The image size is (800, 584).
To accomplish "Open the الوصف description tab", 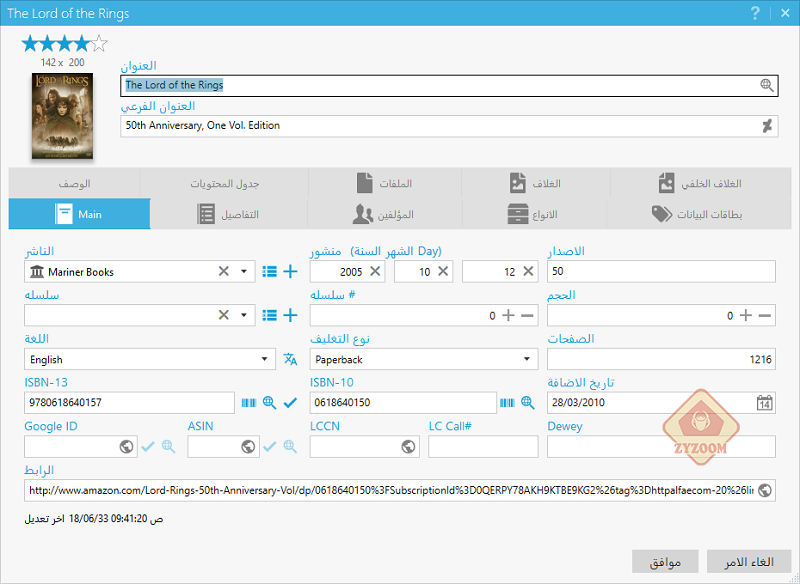I will [x=74, y=183].
